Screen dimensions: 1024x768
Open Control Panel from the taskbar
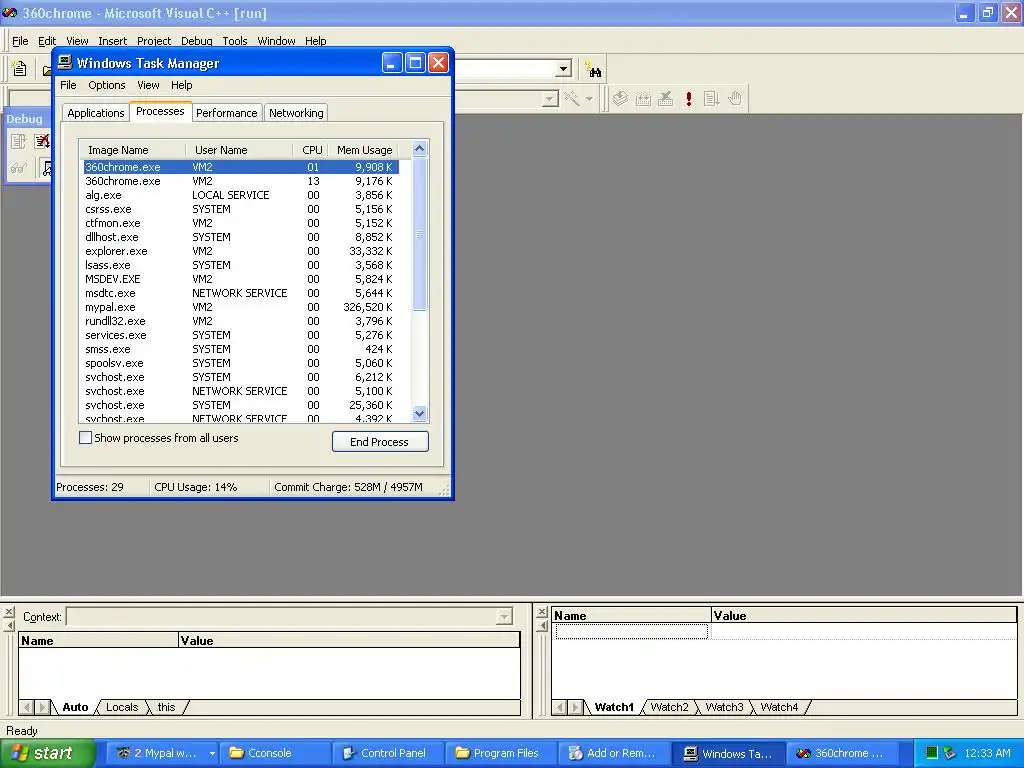(x=389, y=753)
